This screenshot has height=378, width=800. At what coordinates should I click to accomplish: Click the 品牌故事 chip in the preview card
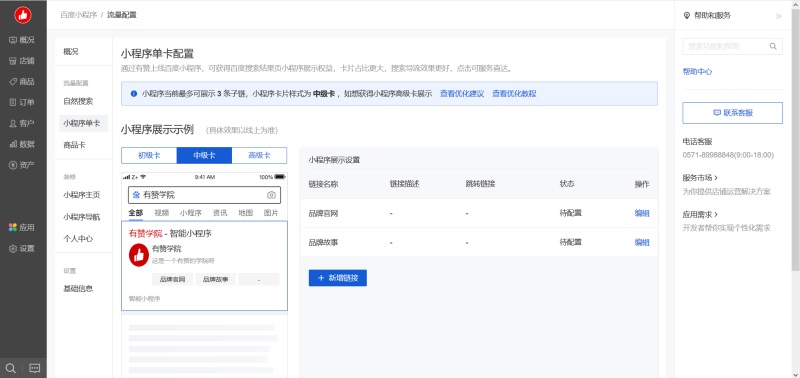point(215,280)
